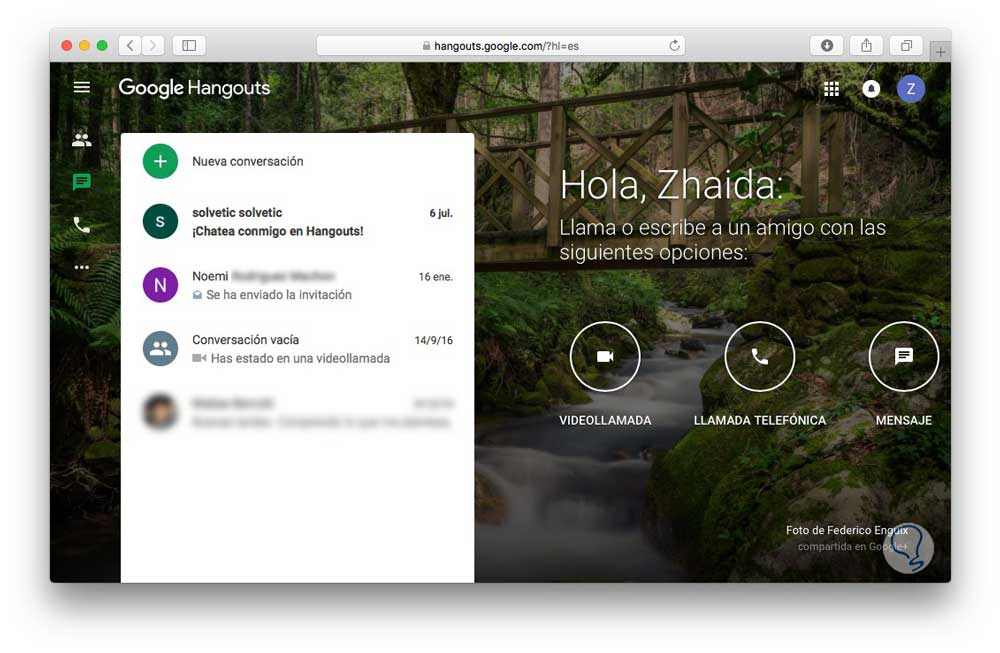
Task: Click the 16 ene. date
Action: click(x=436, y=277)
